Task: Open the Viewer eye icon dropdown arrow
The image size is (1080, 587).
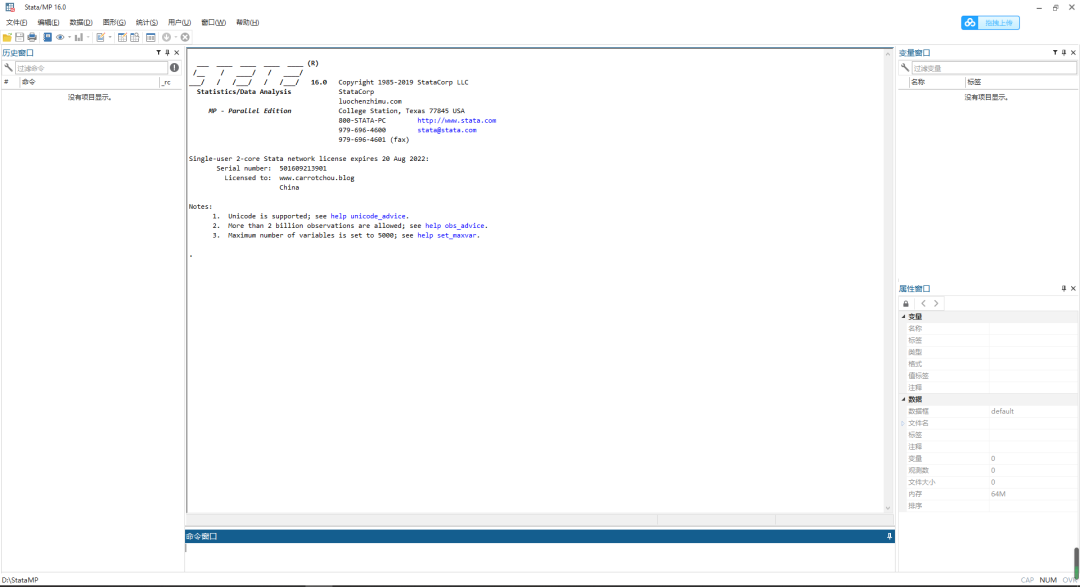Action: tap(70, 37)
